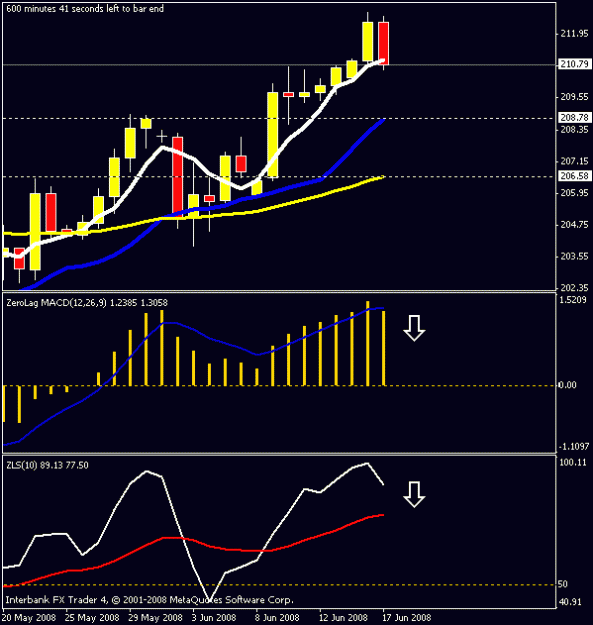
Task: Click the 206.58 level price label
Action: coord(574,176)
